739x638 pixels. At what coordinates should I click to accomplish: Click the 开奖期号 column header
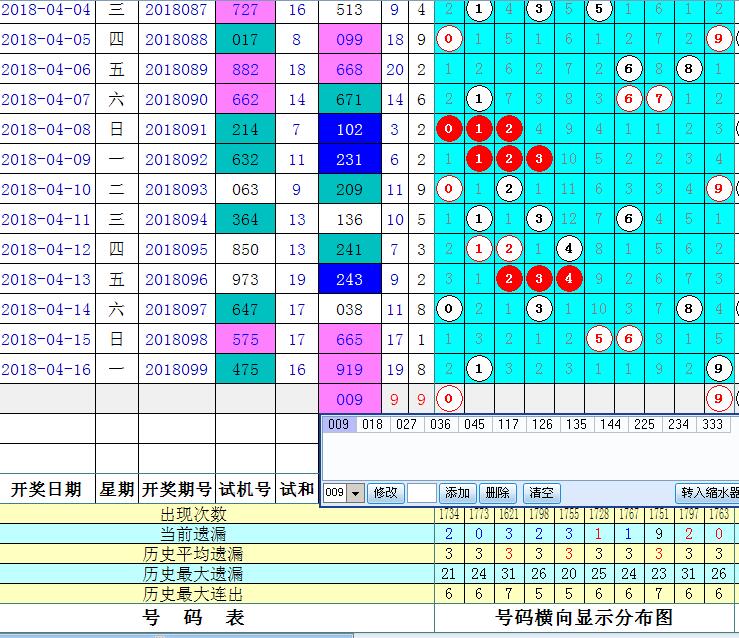[x=176, y=490]
